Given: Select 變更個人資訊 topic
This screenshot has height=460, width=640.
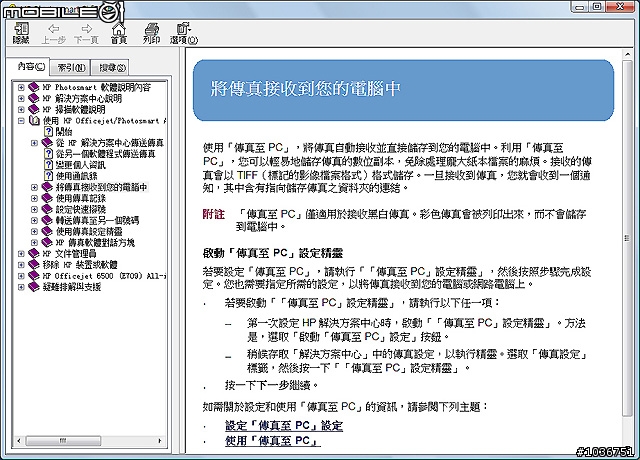Looking at the screenshot, I should pyautogui.click(x=80, y=165).
